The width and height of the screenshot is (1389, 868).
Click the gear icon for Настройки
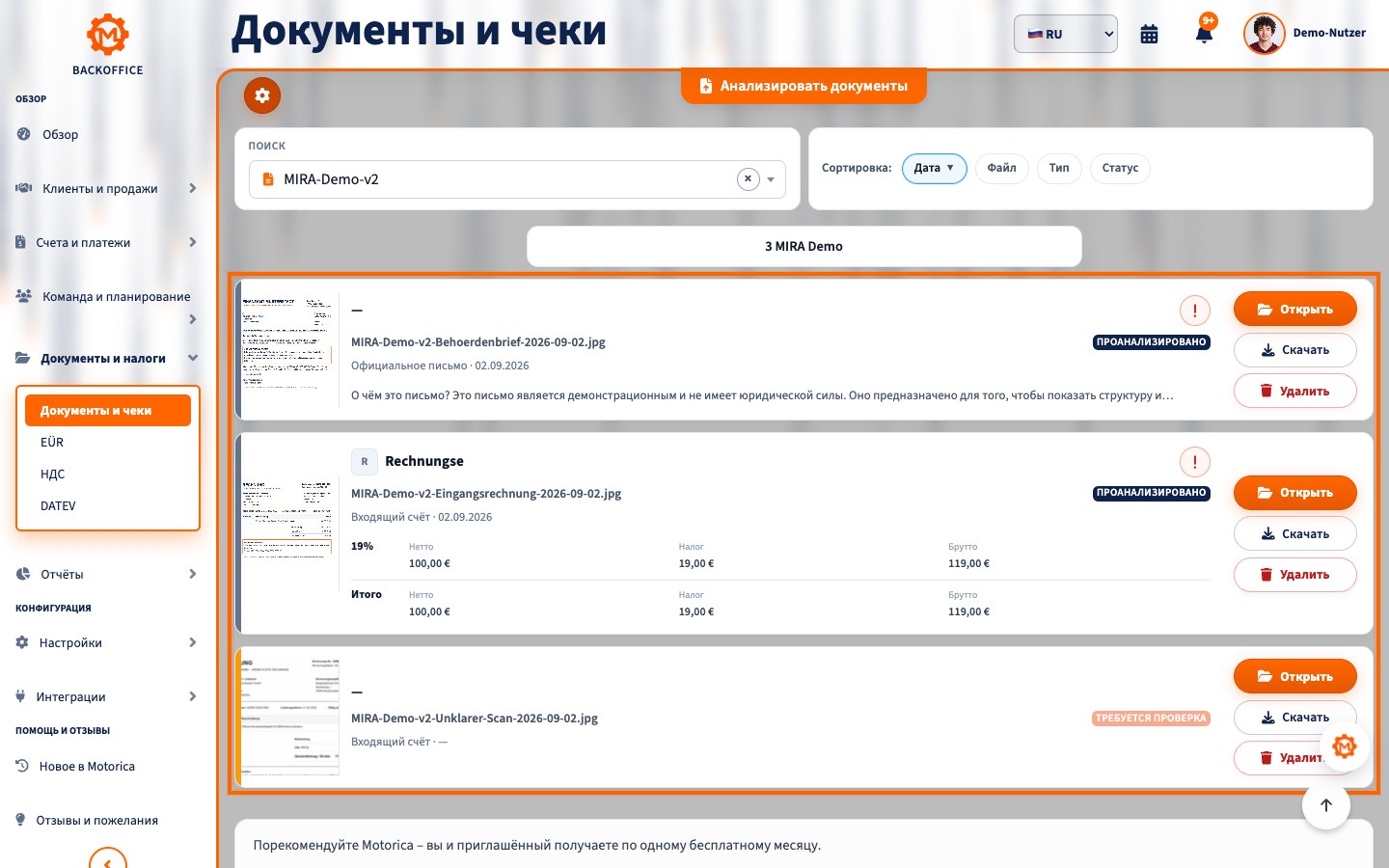tap(22, 642)
